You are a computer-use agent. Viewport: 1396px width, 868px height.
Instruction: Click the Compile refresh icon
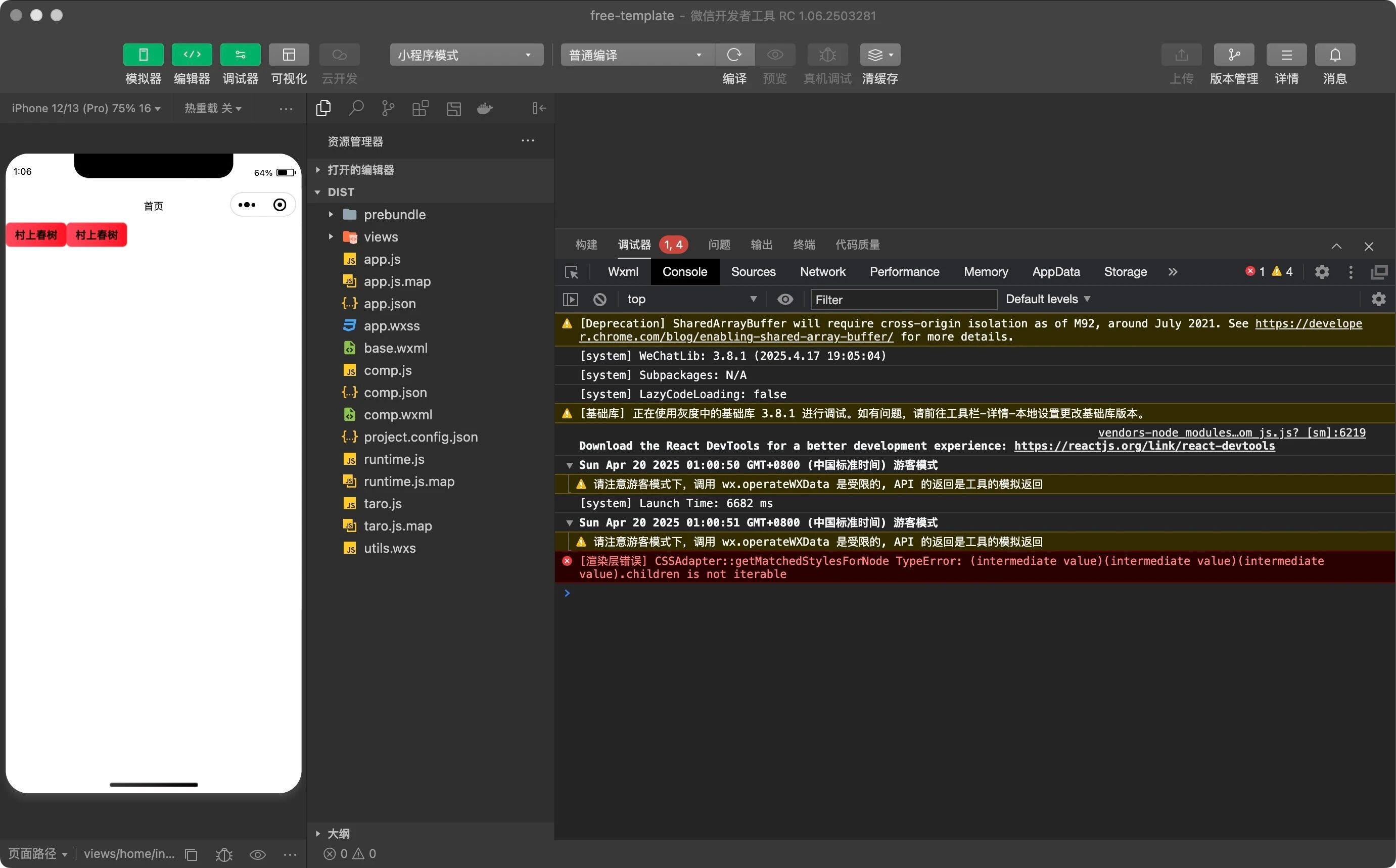[x=734, y=55]
